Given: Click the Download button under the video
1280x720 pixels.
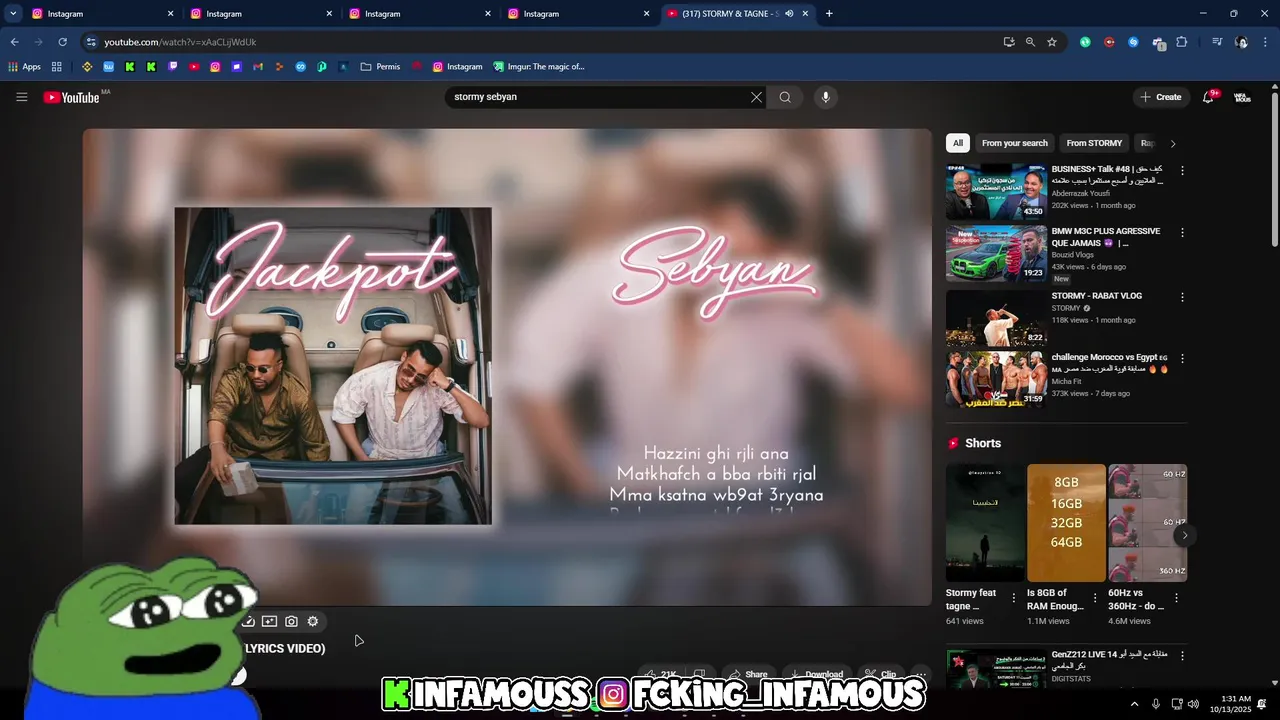Looking at the screenshot, I should point(816,675).
